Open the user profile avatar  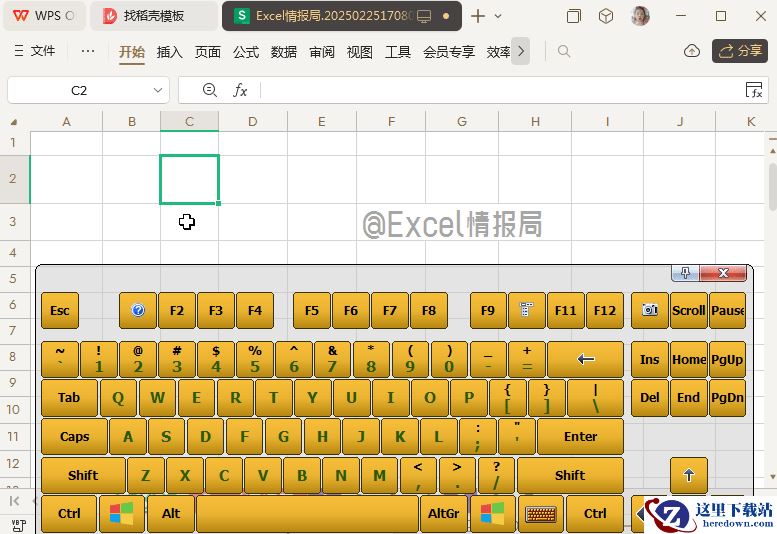(640, 16)
